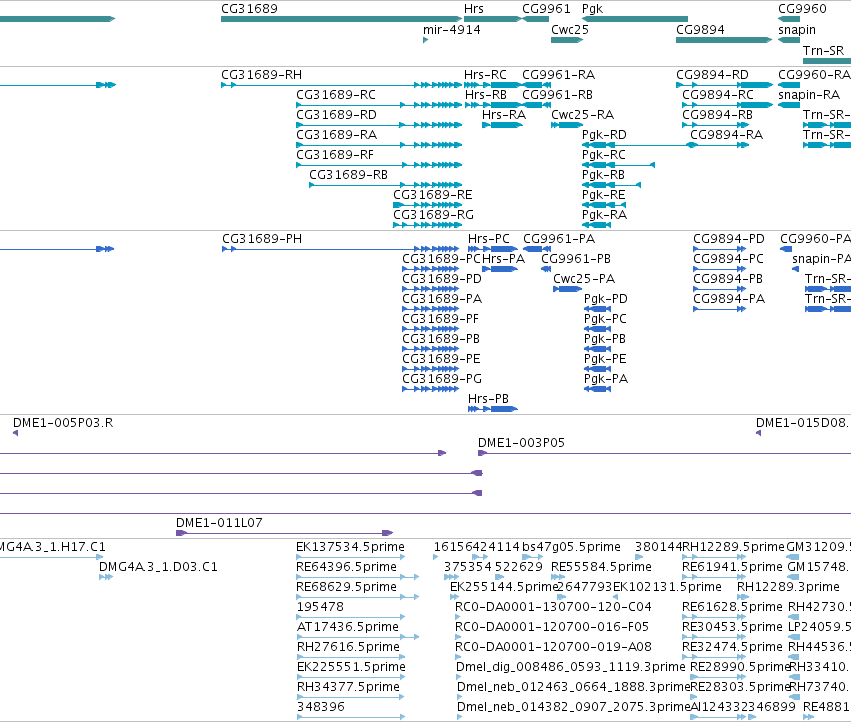Click BAC clone DME1-003P05

point(664,453)
